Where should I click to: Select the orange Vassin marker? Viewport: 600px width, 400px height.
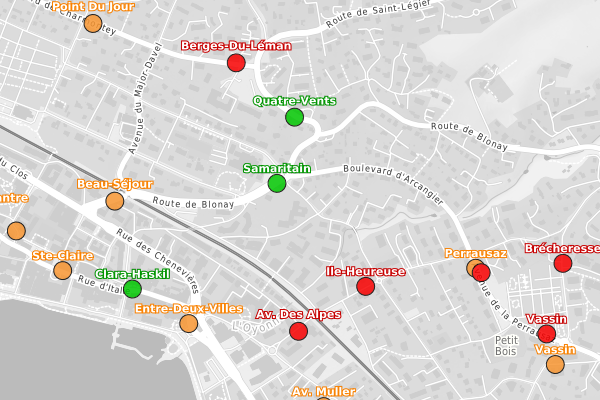[x=555, y=365]
